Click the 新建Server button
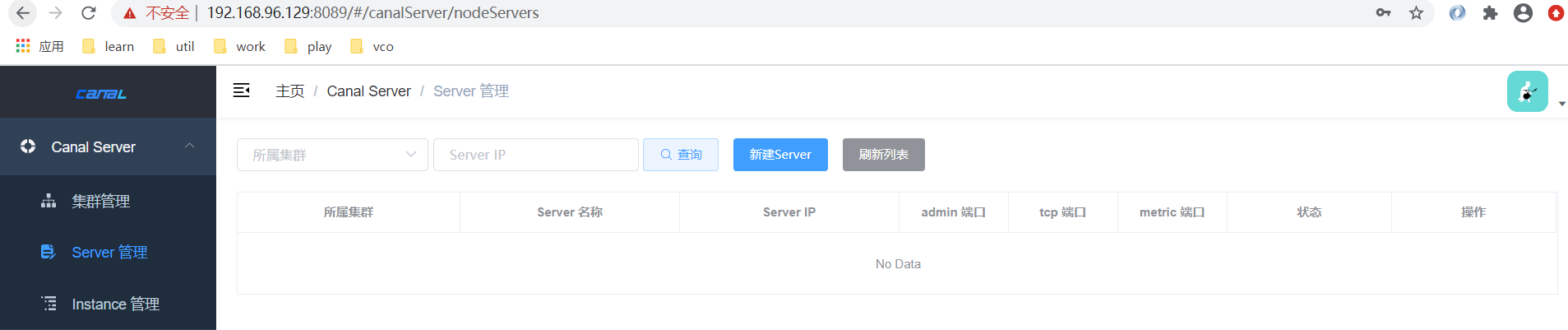 coord(780,155)
